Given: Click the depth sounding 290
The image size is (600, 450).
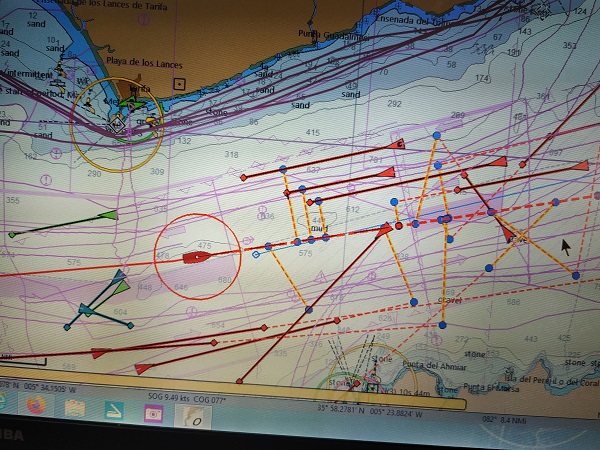Looking at the screenshot, I should (94, 174).
